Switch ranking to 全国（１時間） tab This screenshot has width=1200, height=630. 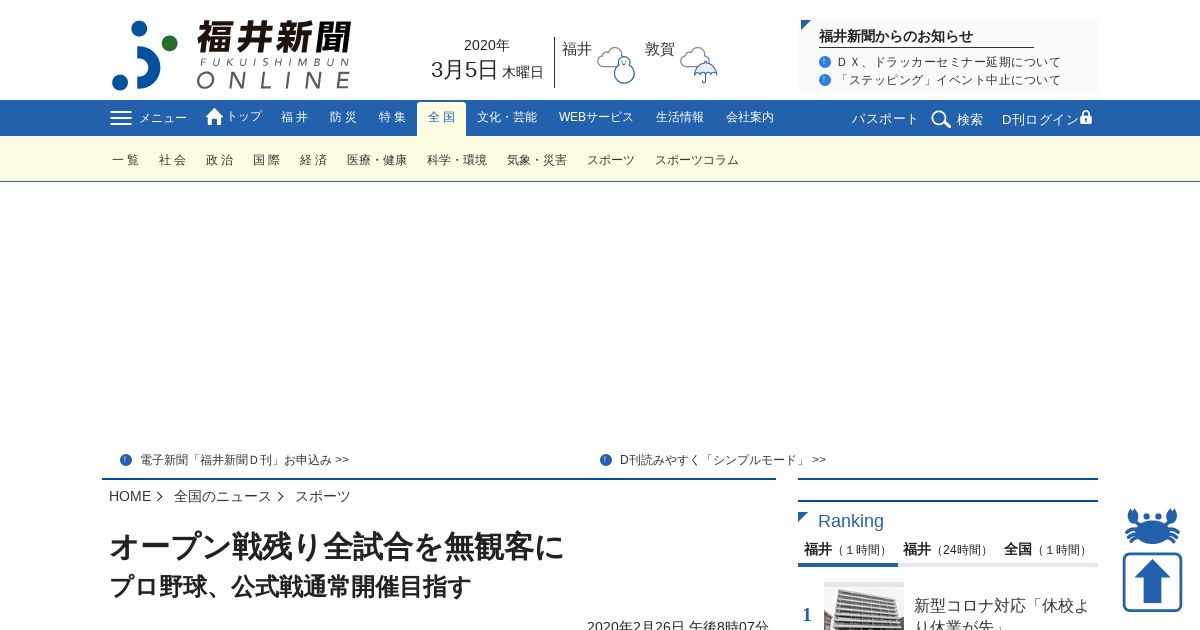(1047, 550)
